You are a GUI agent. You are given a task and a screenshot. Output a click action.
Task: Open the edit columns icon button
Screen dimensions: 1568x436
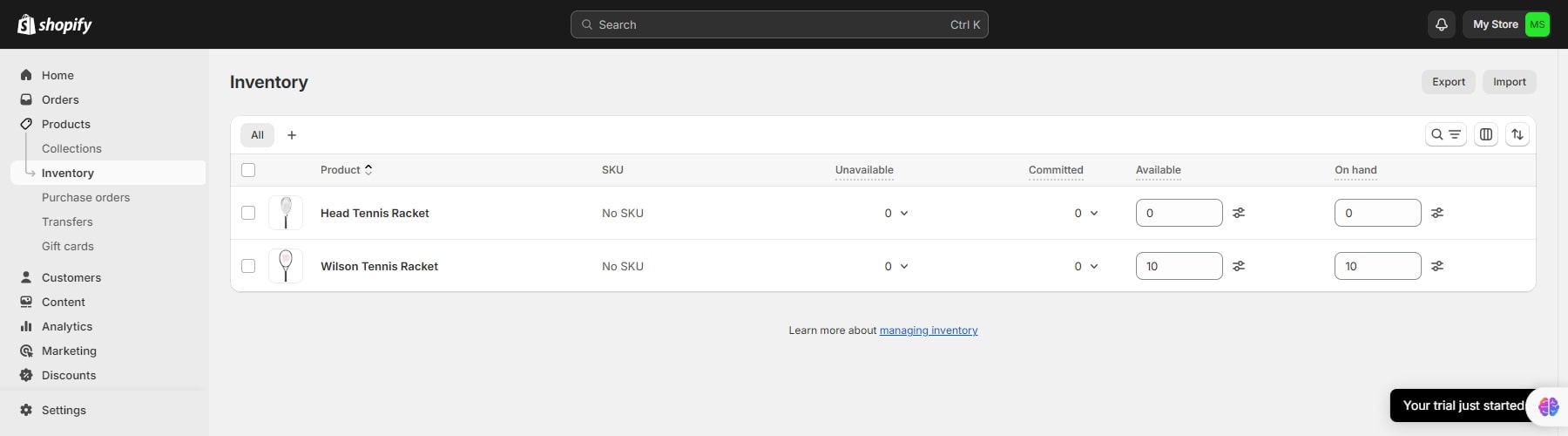[x=1486, y=134]
